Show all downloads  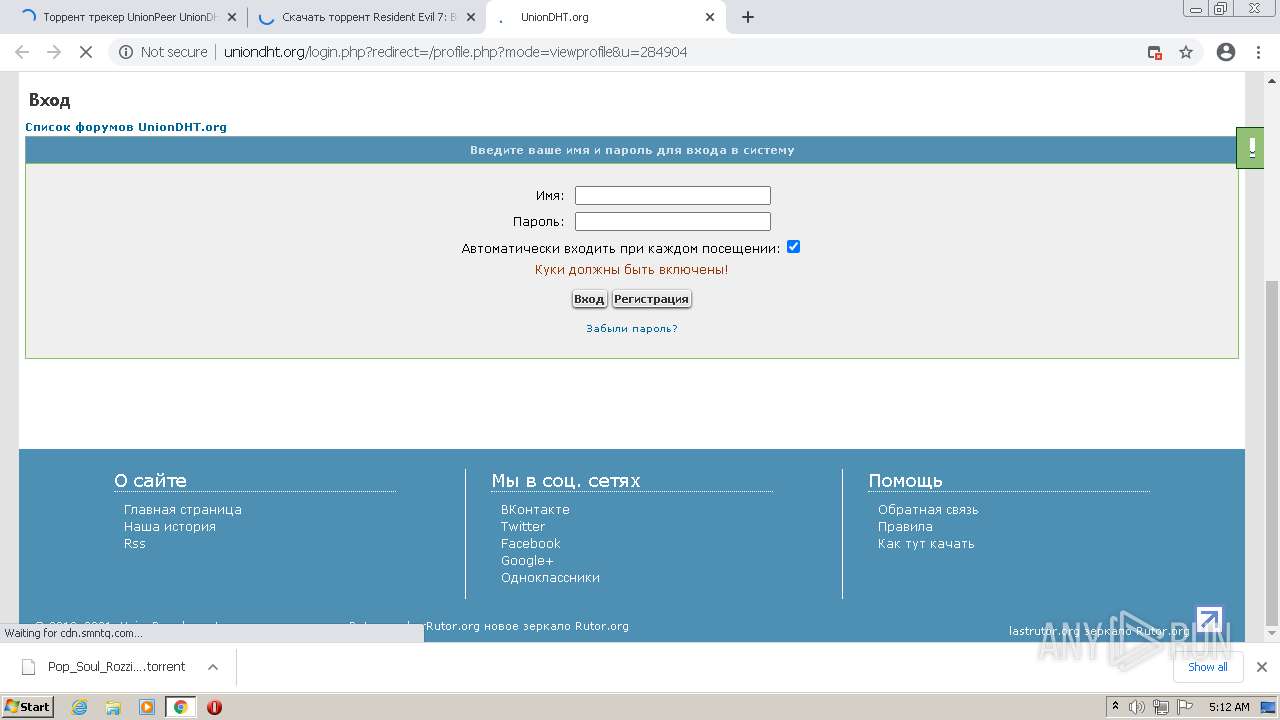click(1208, 667)
